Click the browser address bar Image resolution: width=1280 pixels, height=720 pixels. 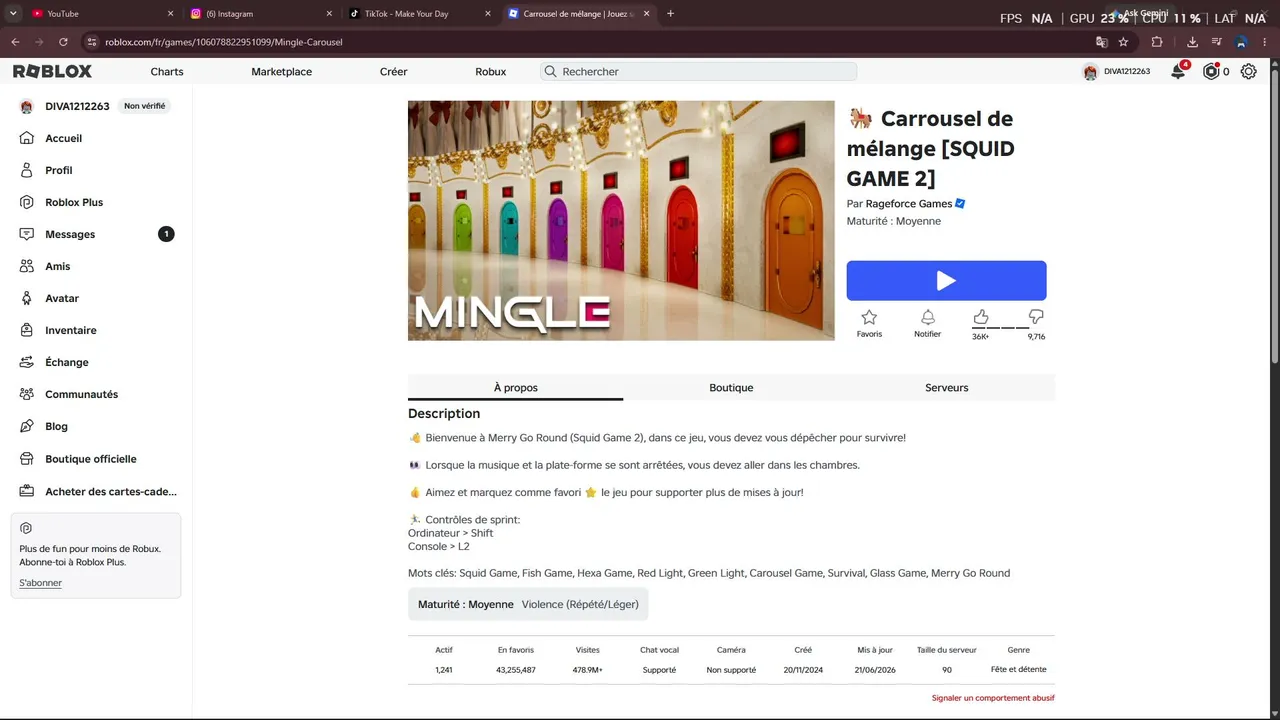tap(590, 42)
